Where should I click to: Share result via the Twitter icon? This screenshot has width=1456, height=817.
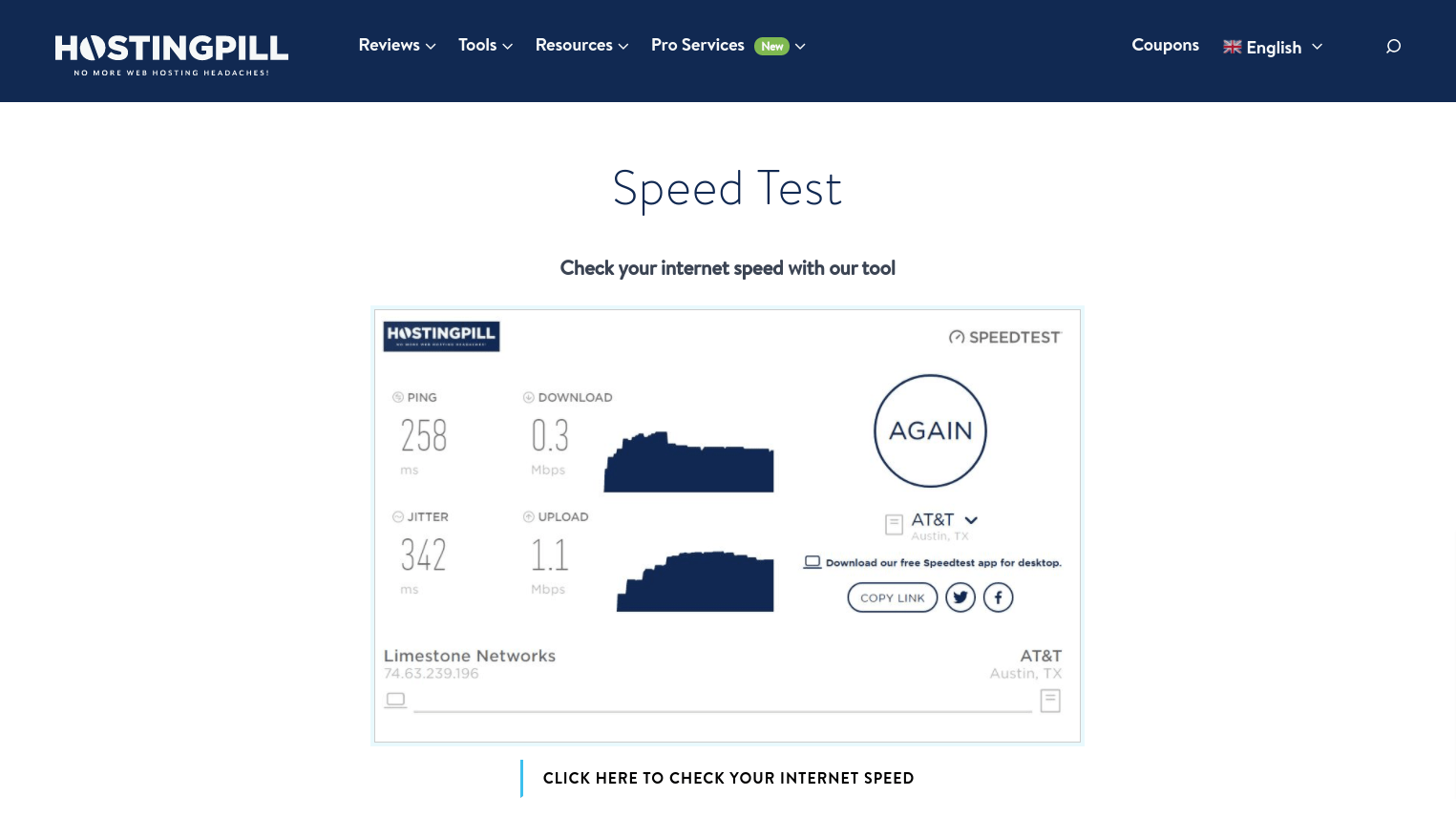(x=960, y=597)
